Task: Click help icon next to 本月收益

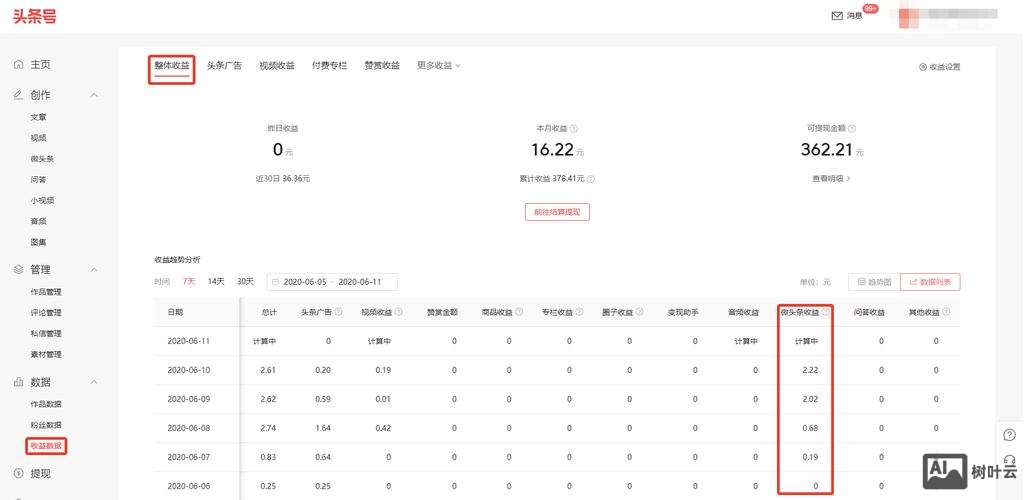Action: coord(574,129)
